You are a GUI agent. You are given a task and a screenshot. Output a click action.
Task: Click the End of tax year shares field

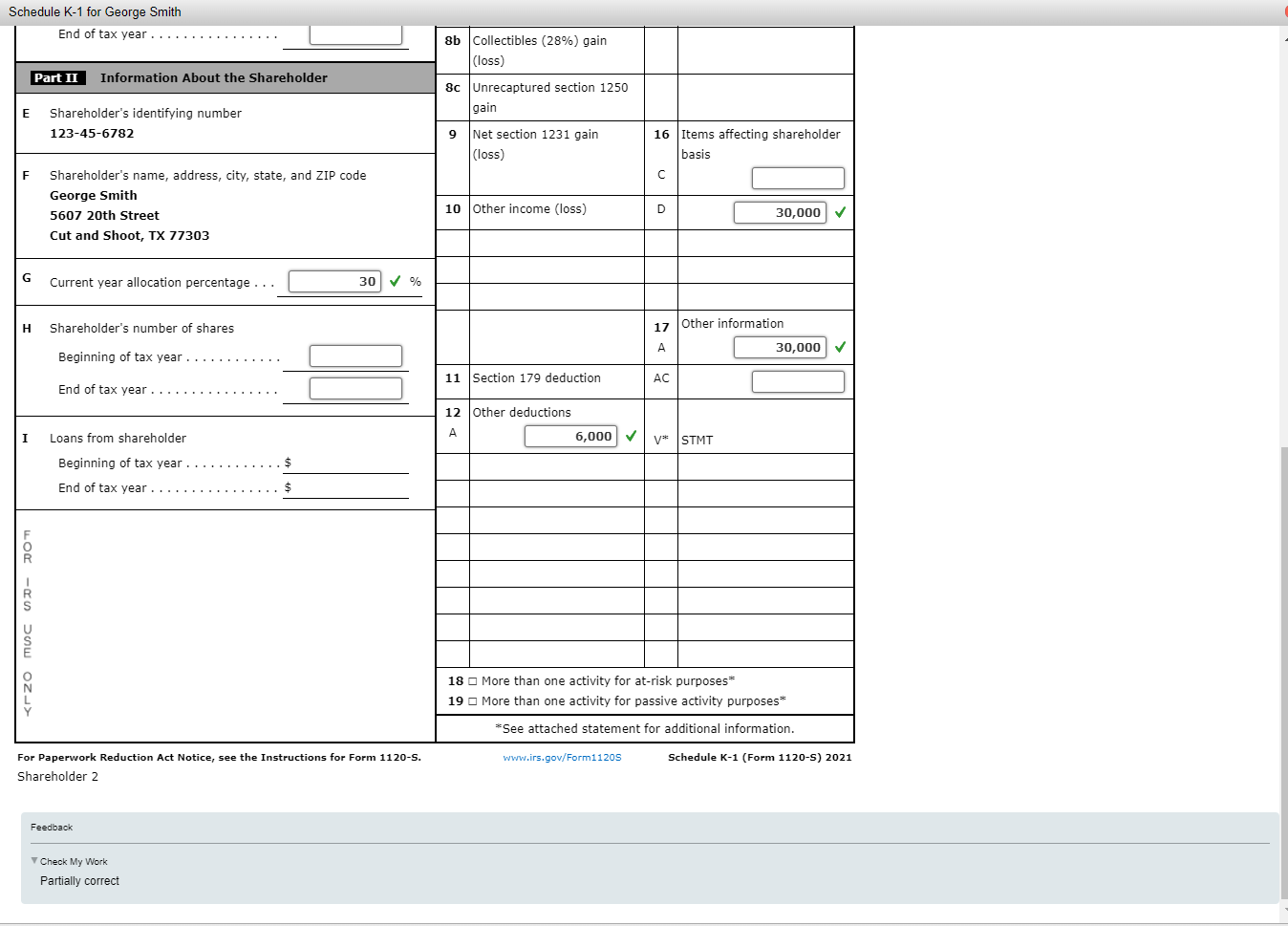(x=354, y=389)
